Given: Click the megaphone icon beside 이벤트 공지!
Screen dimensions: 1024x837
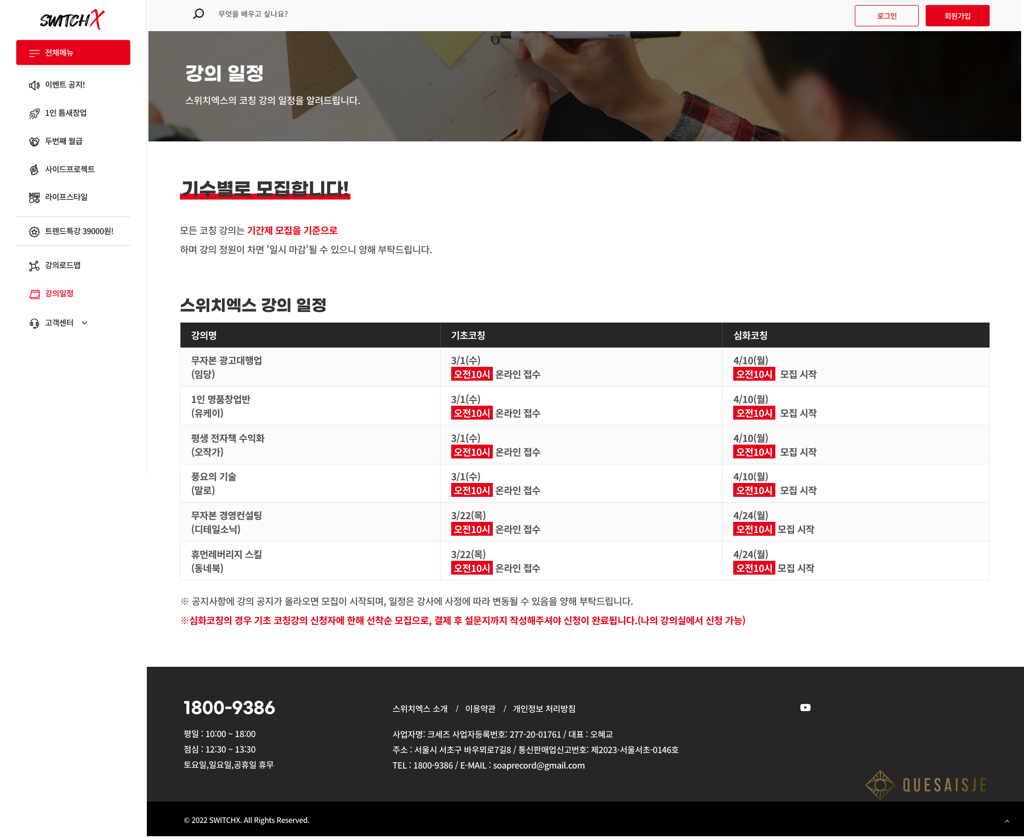Looking at the screenshot, I should 34,85.
